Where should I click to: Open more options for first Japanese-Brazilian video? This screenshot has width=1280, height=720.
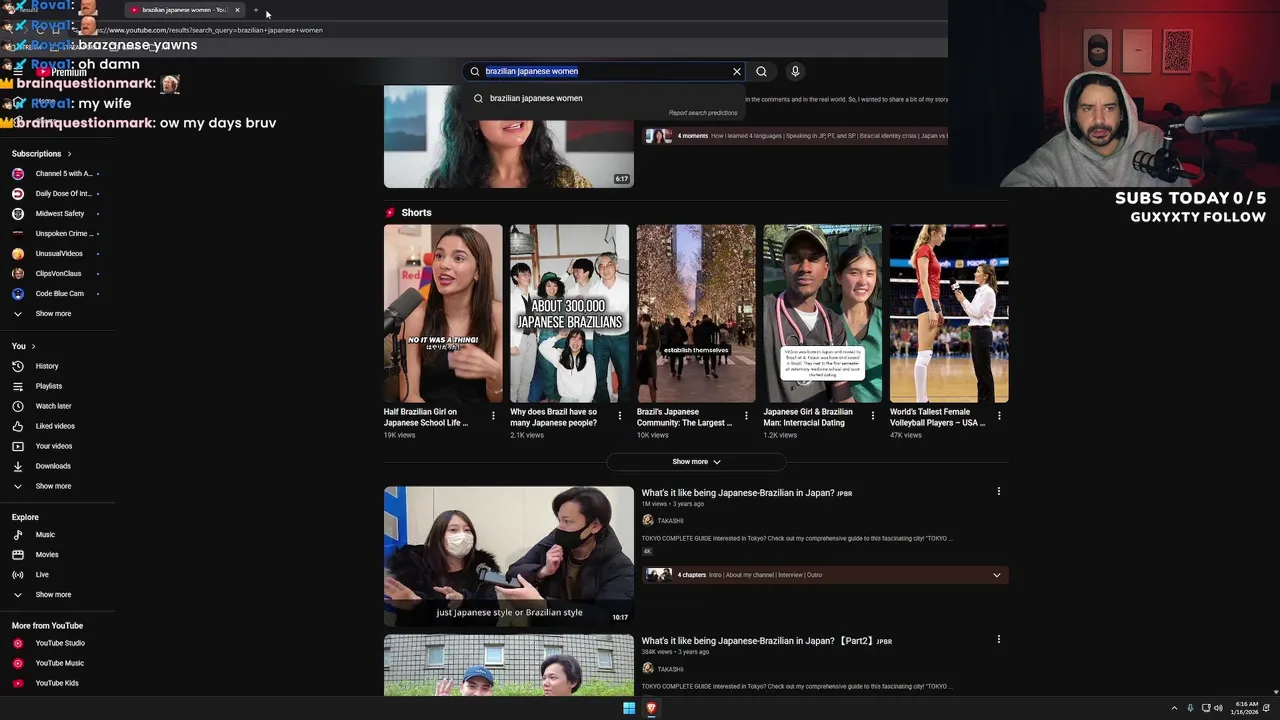(x=998, y=492)
